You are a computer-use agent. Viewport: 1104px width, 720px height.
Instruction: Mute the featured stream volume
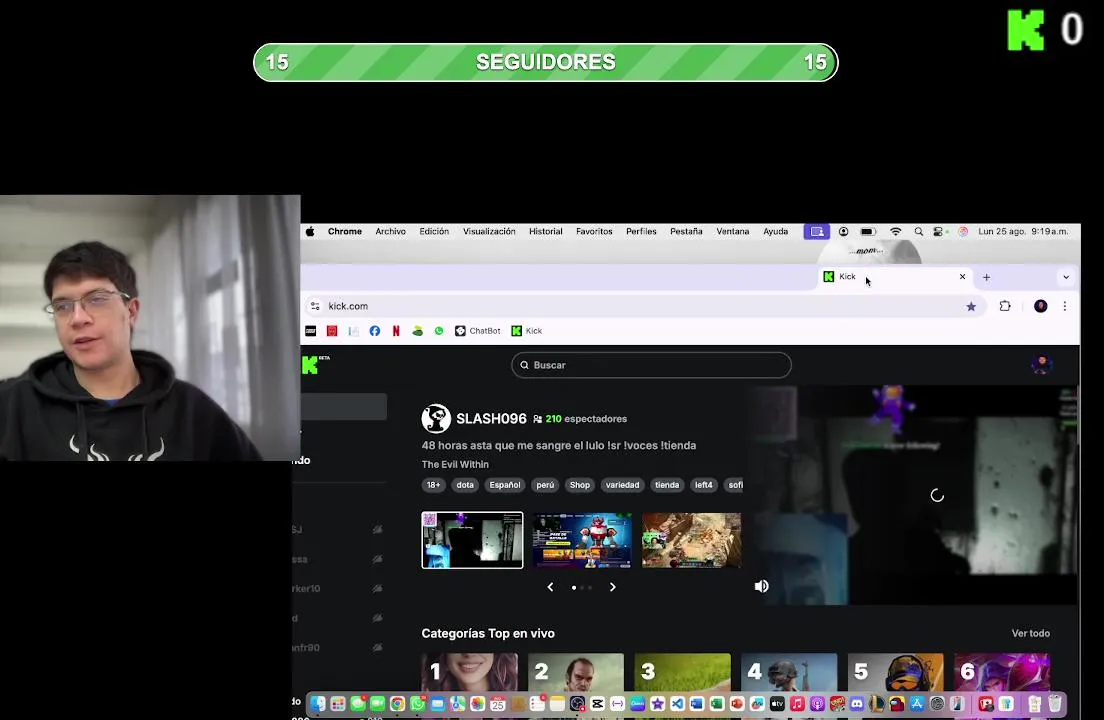[x=762, y=586]
